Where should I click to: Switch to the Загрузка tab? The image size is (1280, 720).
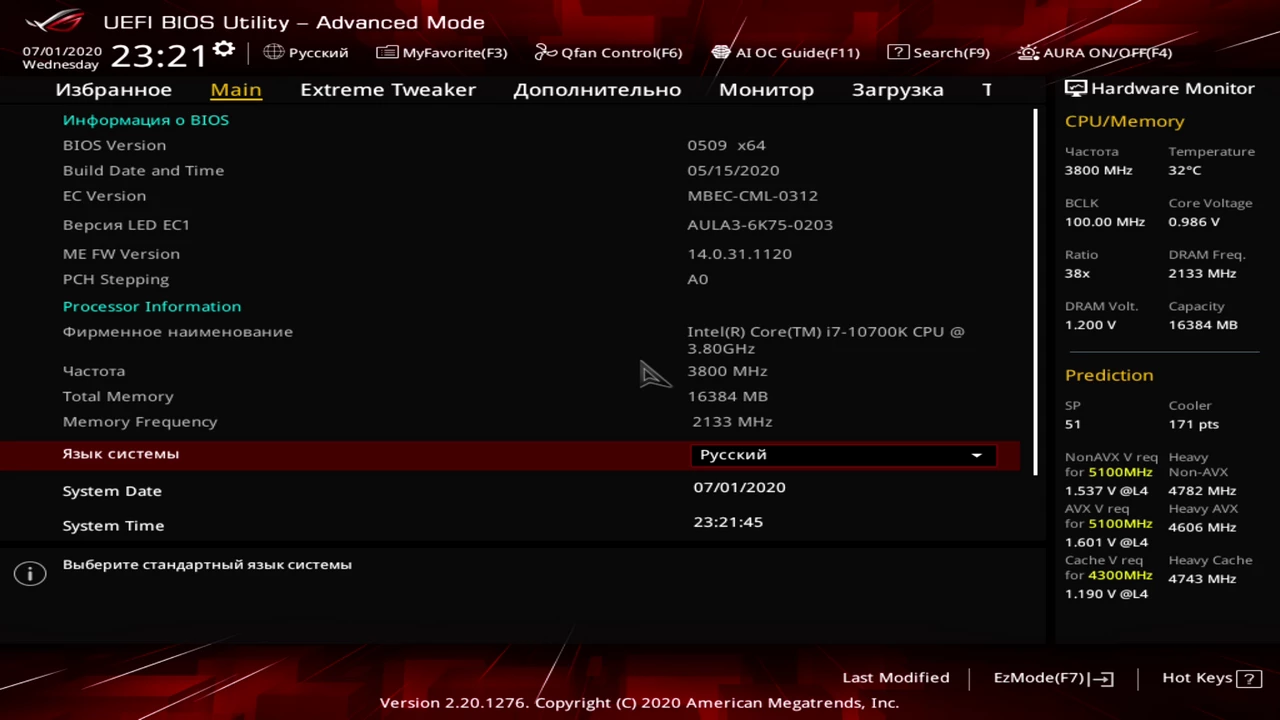click(x=898, y=89)
